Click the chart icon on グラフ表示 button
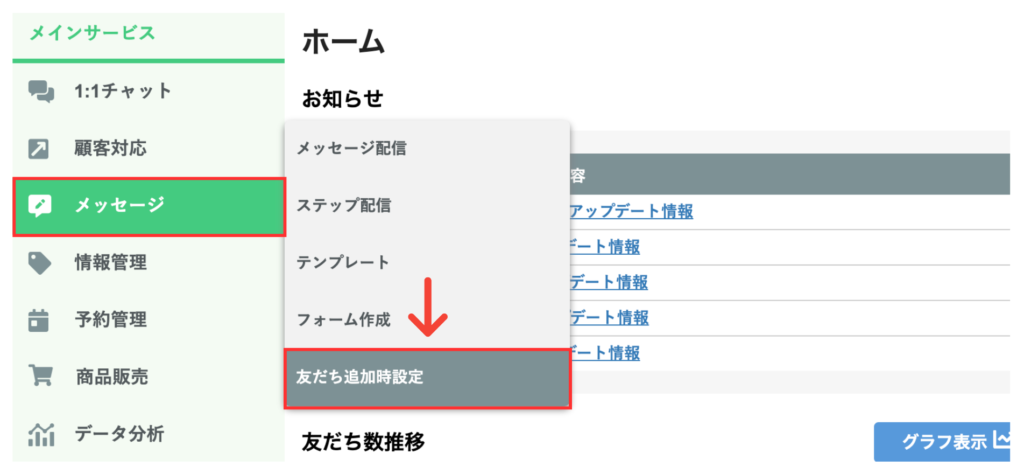 click(x=1002, y=440)
